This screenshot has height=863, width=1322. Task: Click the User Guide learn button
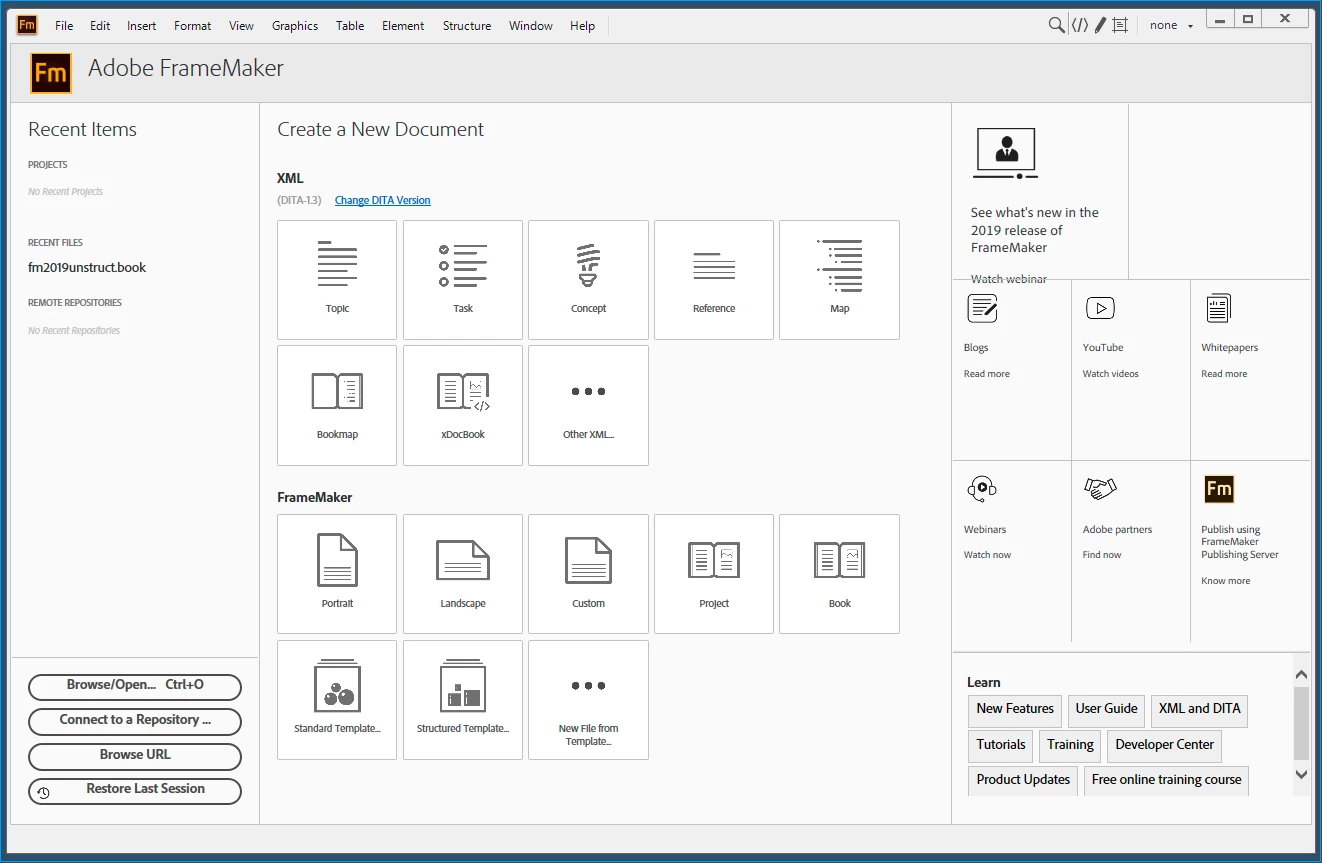1106,709
